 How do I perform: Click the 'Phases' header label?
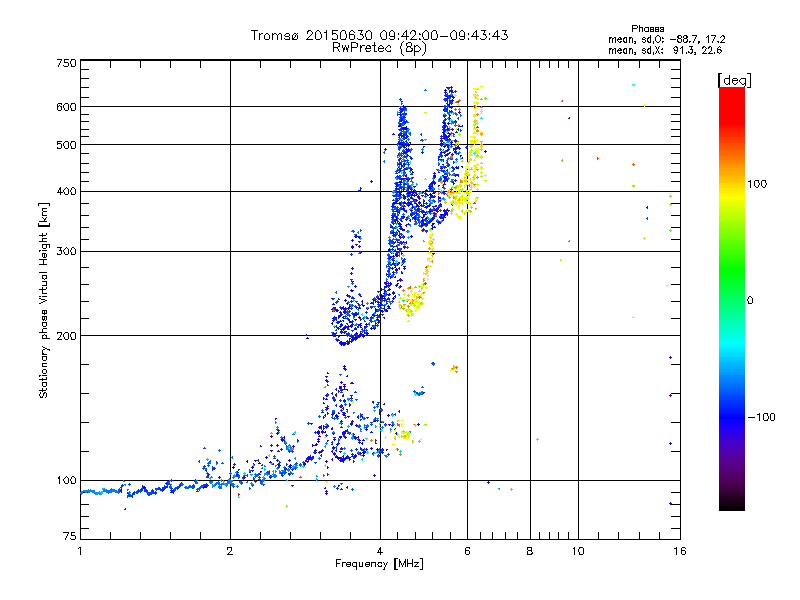point(647,29)
